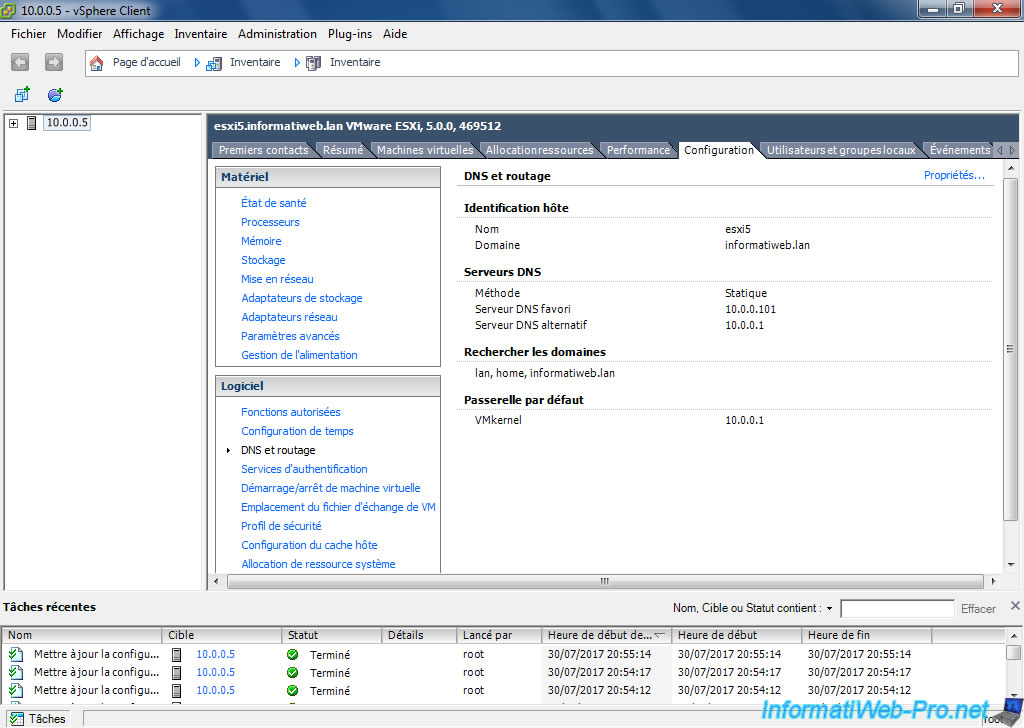Open the Fichier menu
The height and width of the screenshot is (728, 1024).
(29, 34)
